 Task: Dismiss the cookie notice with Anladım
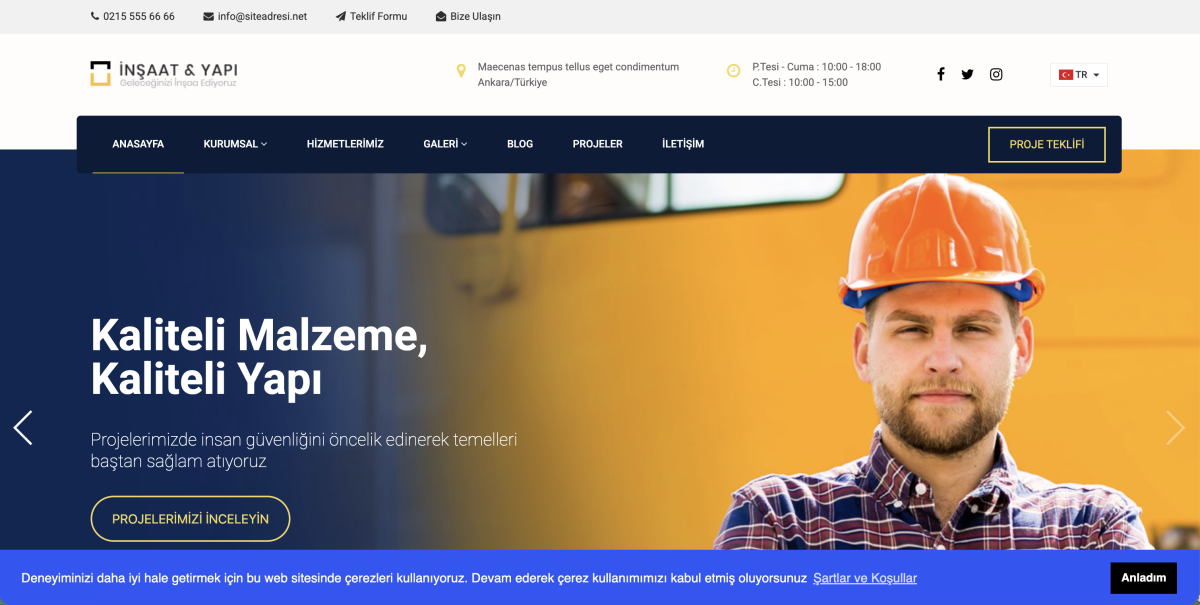tap(1143, 578)
